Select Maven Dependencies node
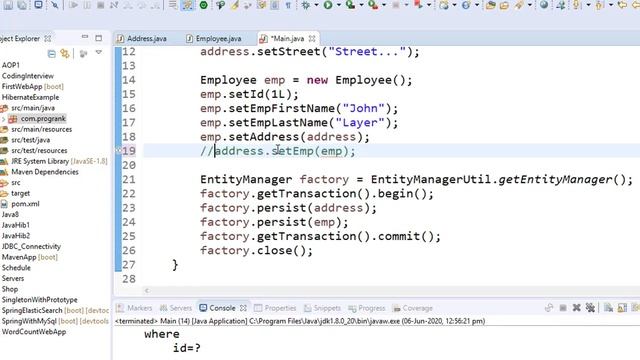 (x=45, y=172)
